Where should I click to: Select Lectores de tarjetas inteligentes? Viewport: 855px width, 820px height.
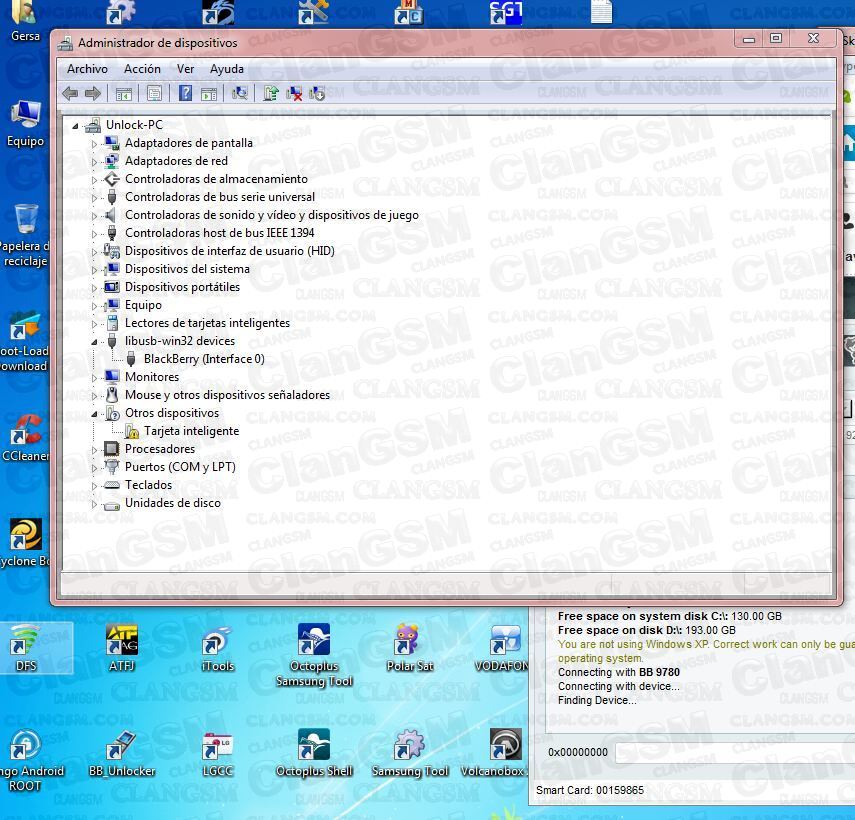click(207, 323)
